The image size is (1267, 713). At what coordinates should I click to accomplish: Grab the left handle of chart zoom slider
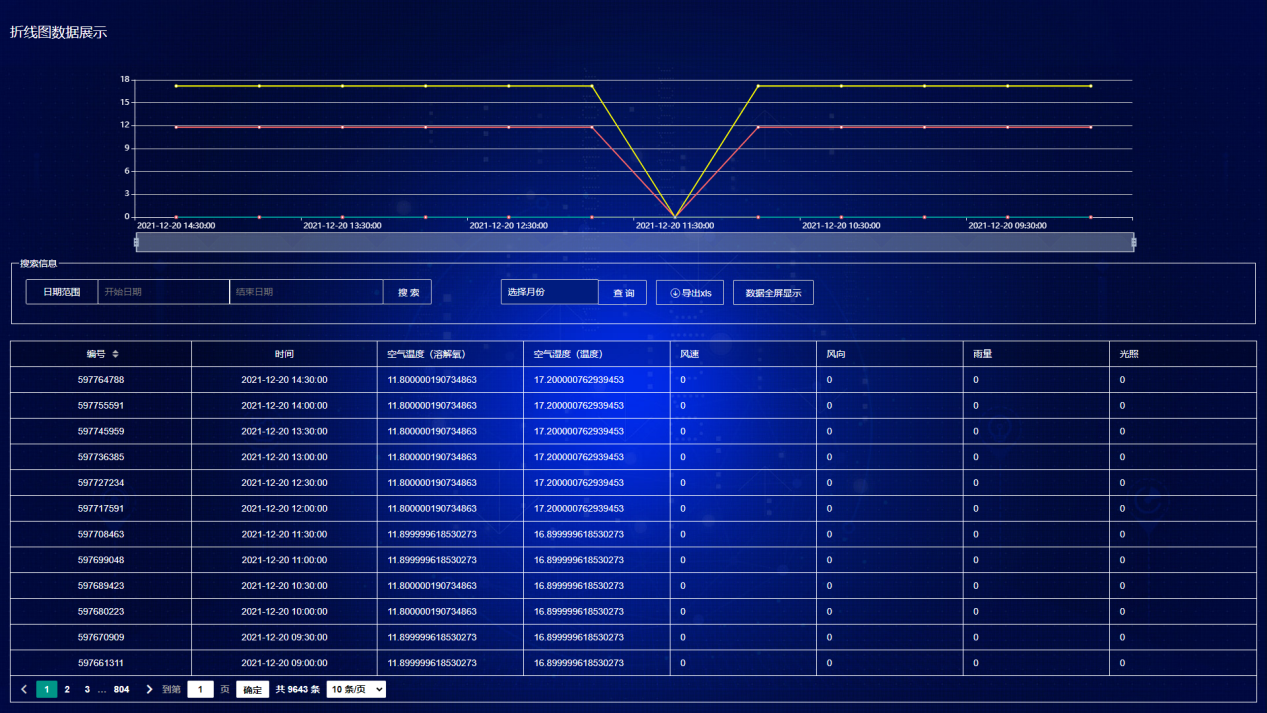[137, 242]
